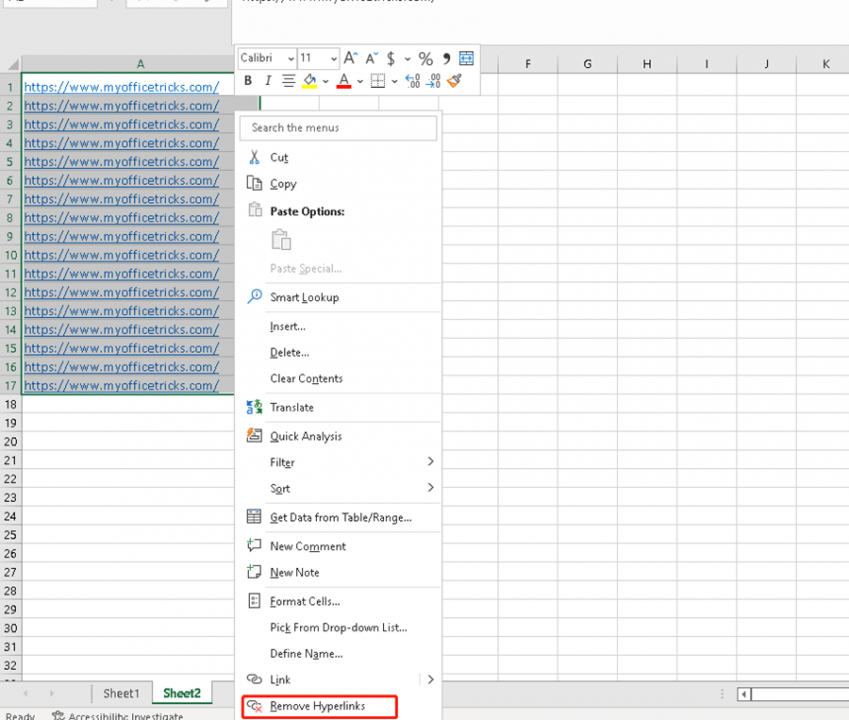The height and width of the screenshot is (720, 849).
Task: Open the Calibri font name dropdown
Action: pyautogui.click(x=289, y=57)
